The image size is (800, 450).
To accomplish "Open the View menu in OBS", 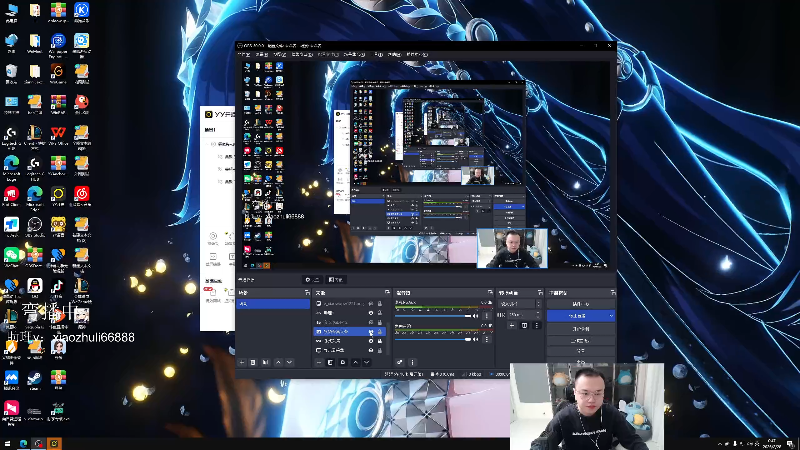I will point(280,54).
